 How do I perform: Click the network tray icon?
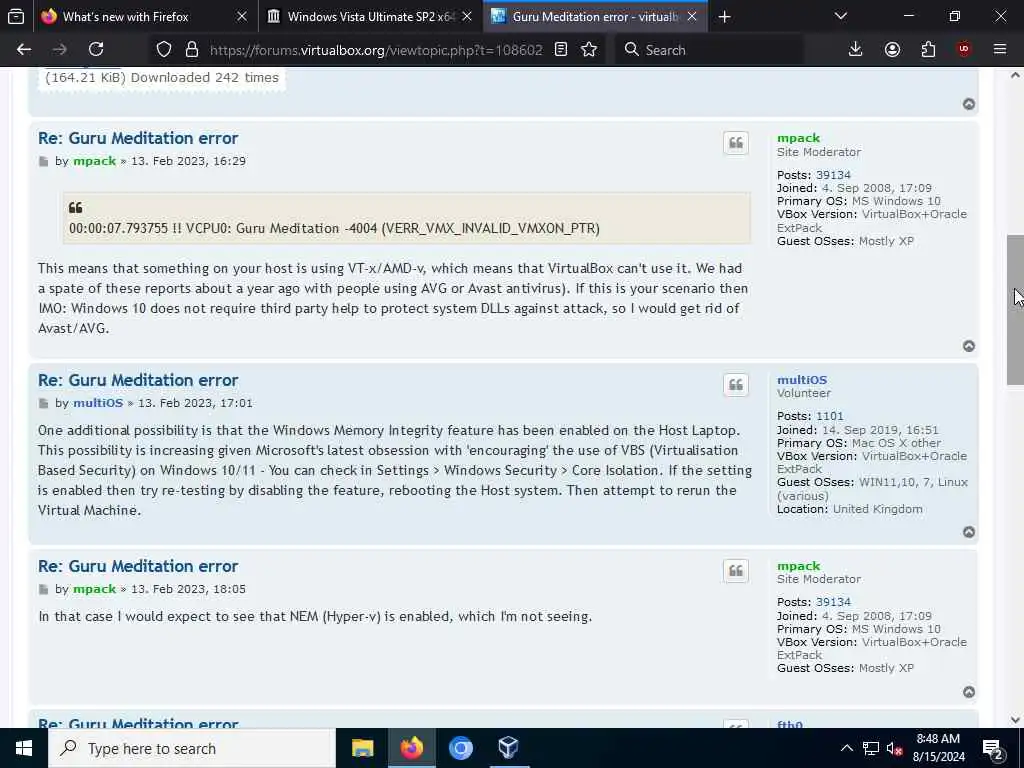(871, 749)
